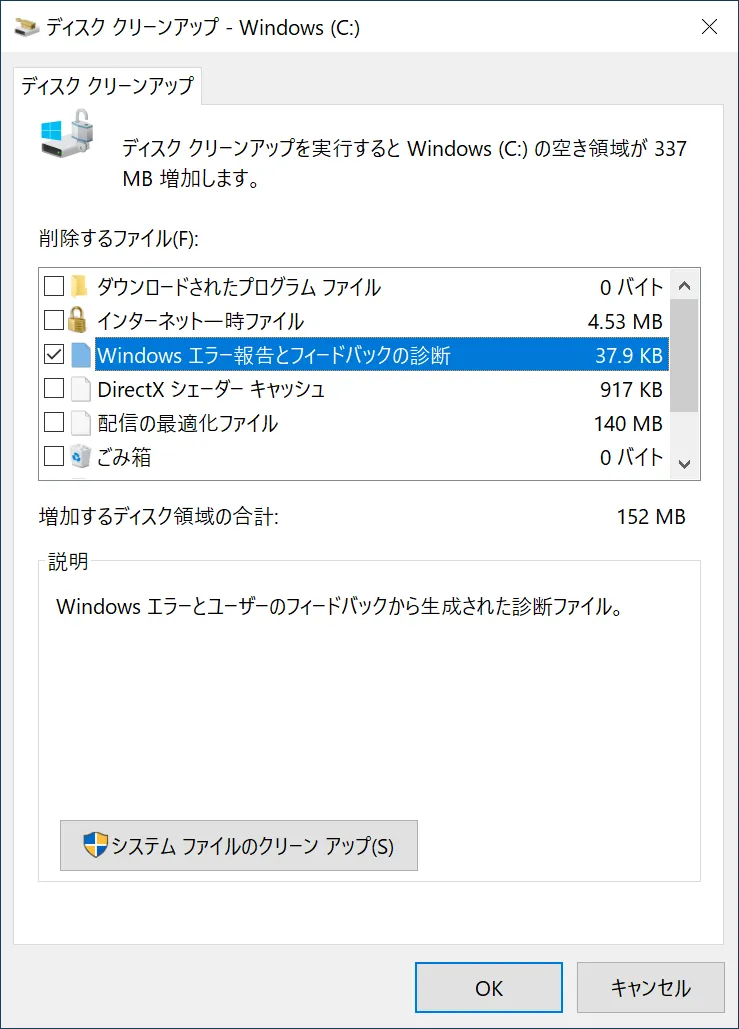Select Windows エラー報告とフィードバックの診断 row
The width and height of the screenshot is (739, 1029).
tap(381, 355)
